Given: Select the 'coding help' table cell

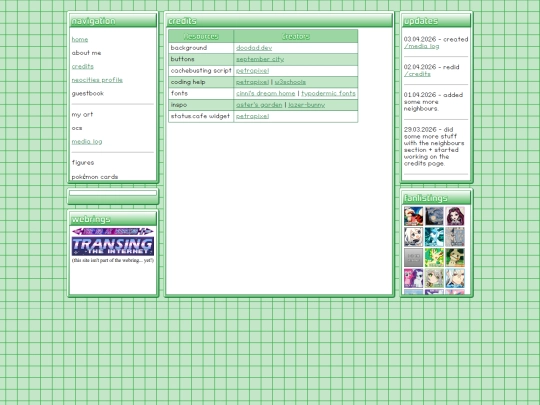Looking at the screenshot, I should click(x=201, y=82).
